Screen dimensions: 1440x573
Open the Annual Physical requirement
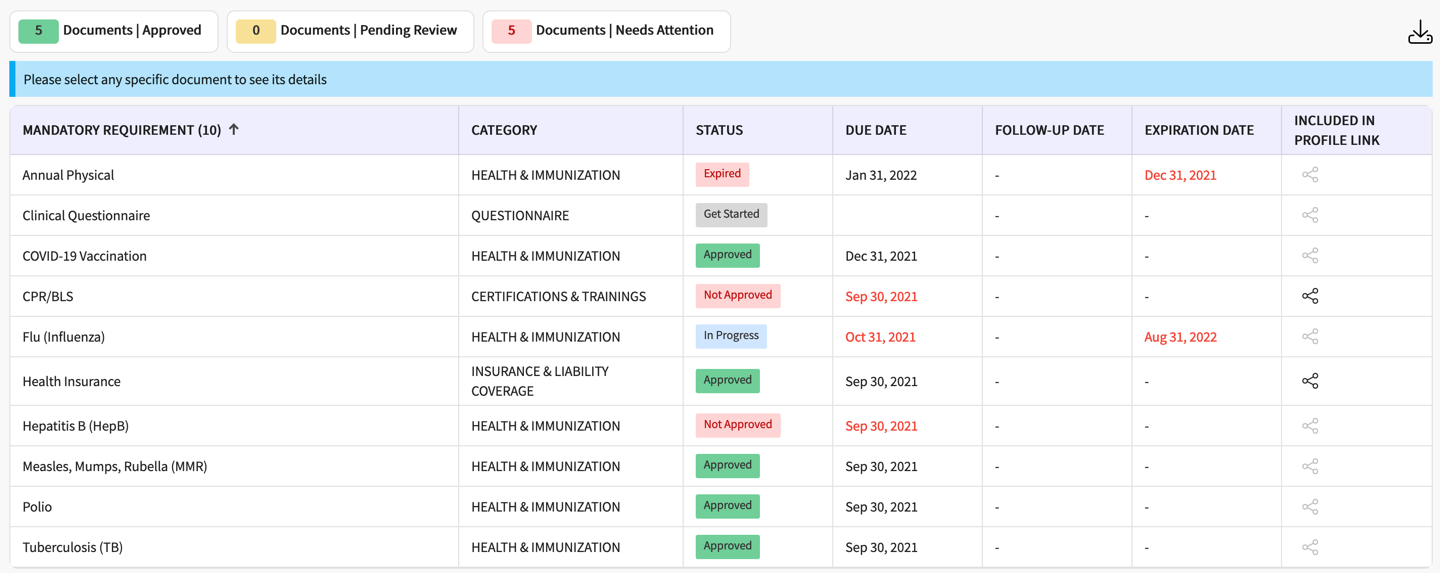pos(68,175)
